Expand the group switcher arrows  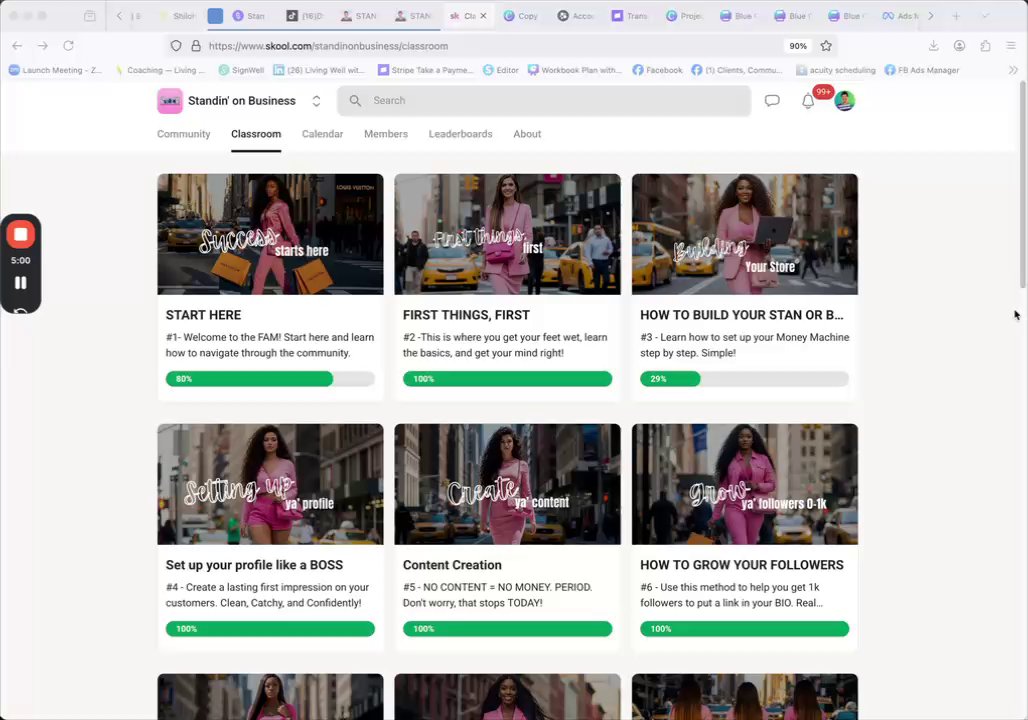click(316, 101)
